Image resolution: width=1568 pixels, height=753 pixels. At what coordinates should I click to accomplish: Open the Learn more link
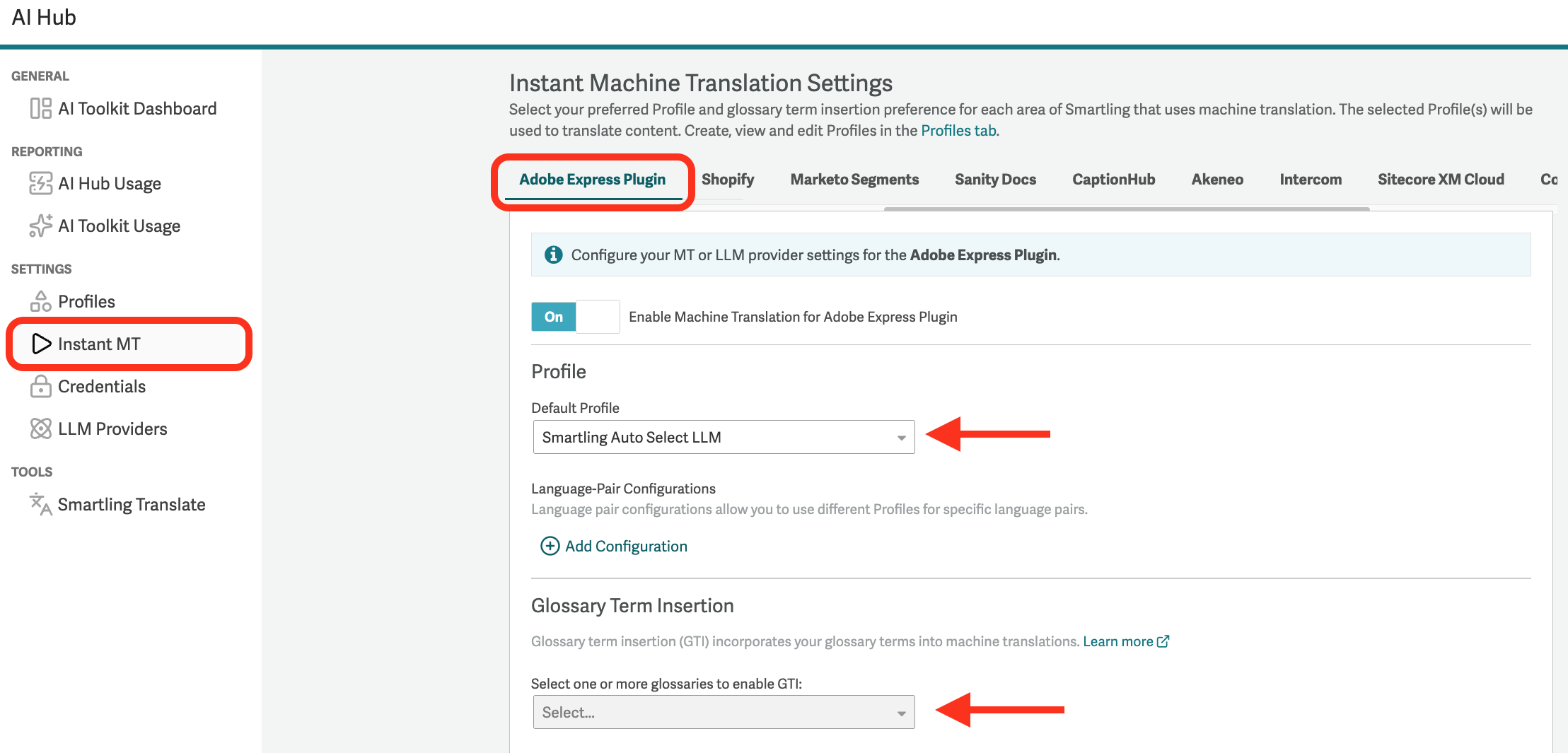[x=1117, y=641]
